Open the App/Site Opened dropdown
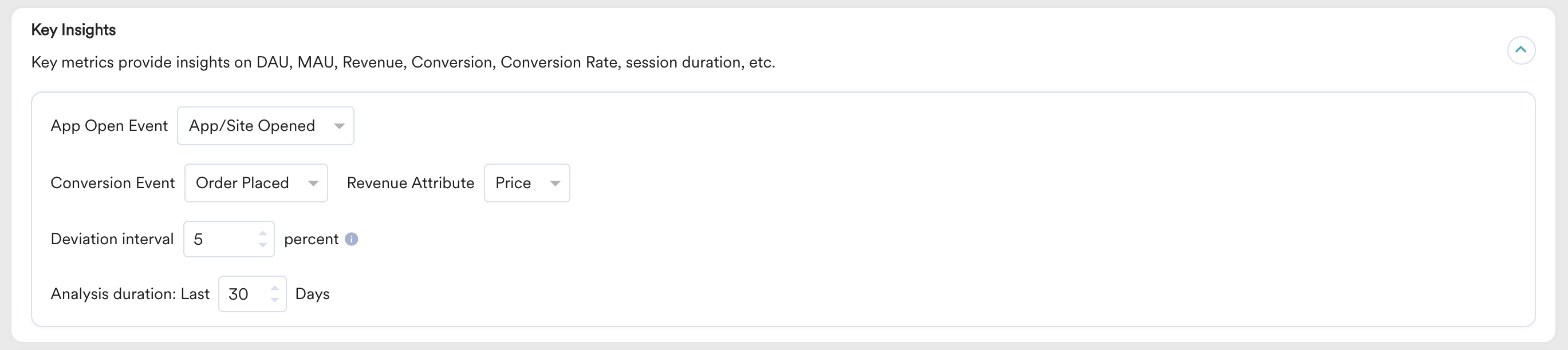Image resolution: width=1568 pixels, height=350 pixels. pyautogui.click(x=265, y=126)
